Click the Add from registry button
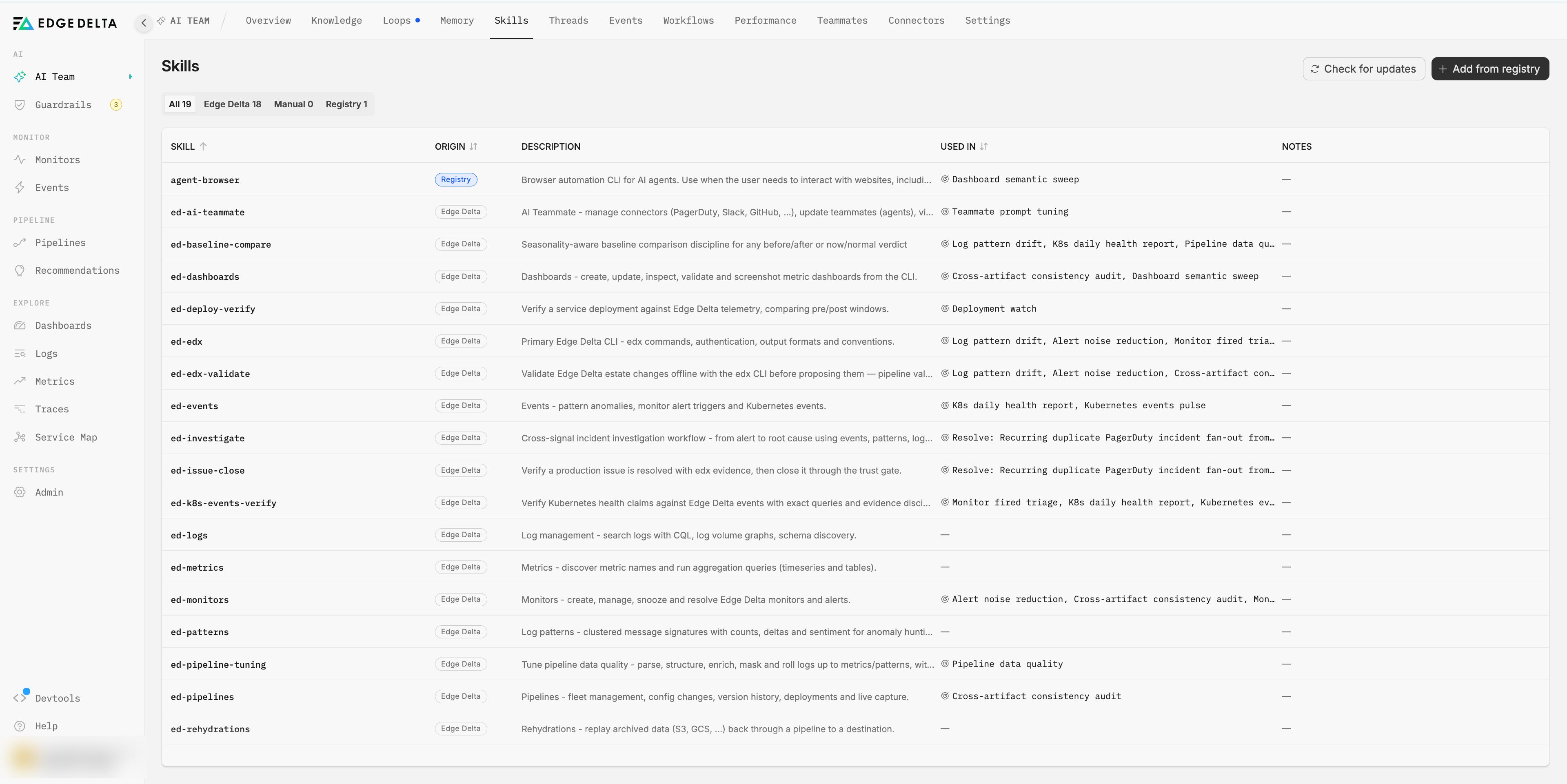The width and height of the screenshot is (1567, 784). point(1490,69)
